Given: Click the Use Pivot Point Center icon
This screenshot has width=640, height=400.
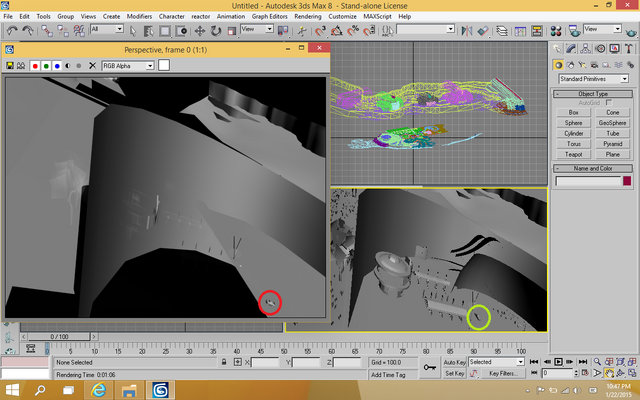Looking at the screenshot, I should tap(282, 31).
